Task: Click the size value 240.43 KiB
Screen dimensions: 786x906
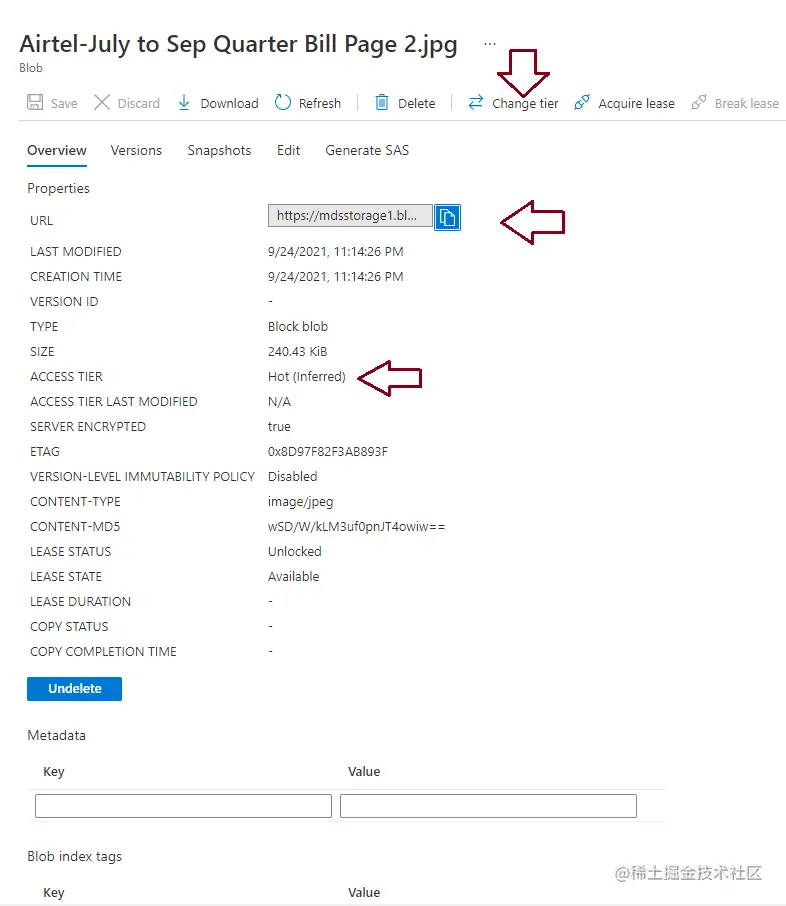Action: [298, 352]
